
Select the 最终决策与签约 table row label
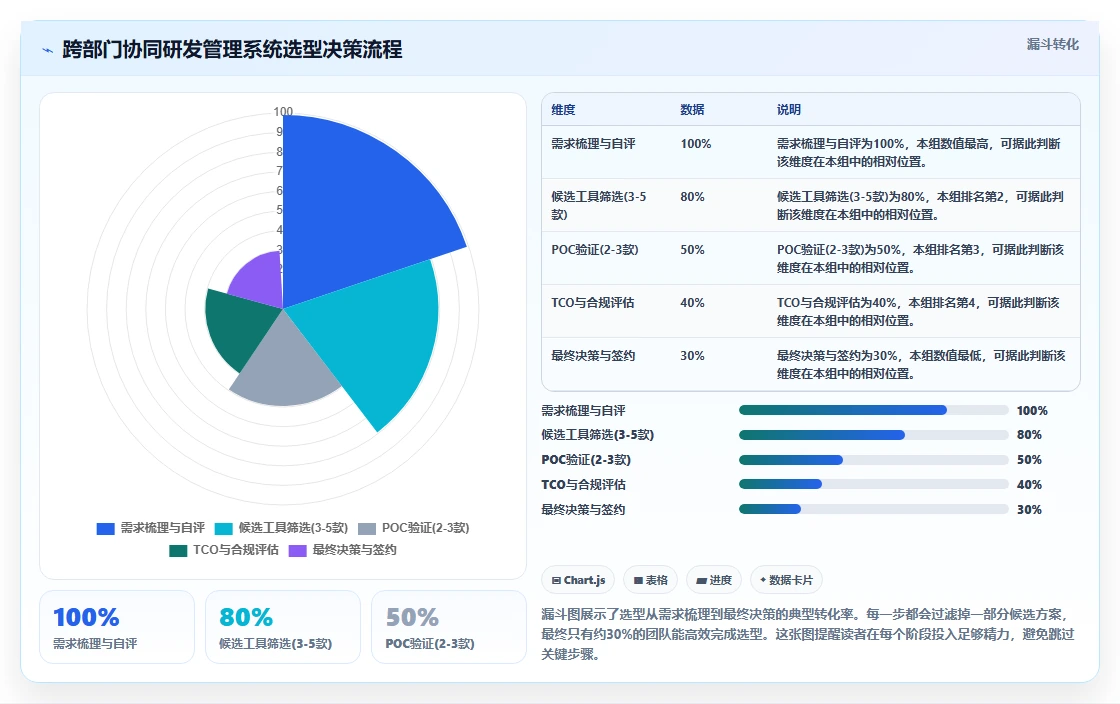tap(593, 356)
